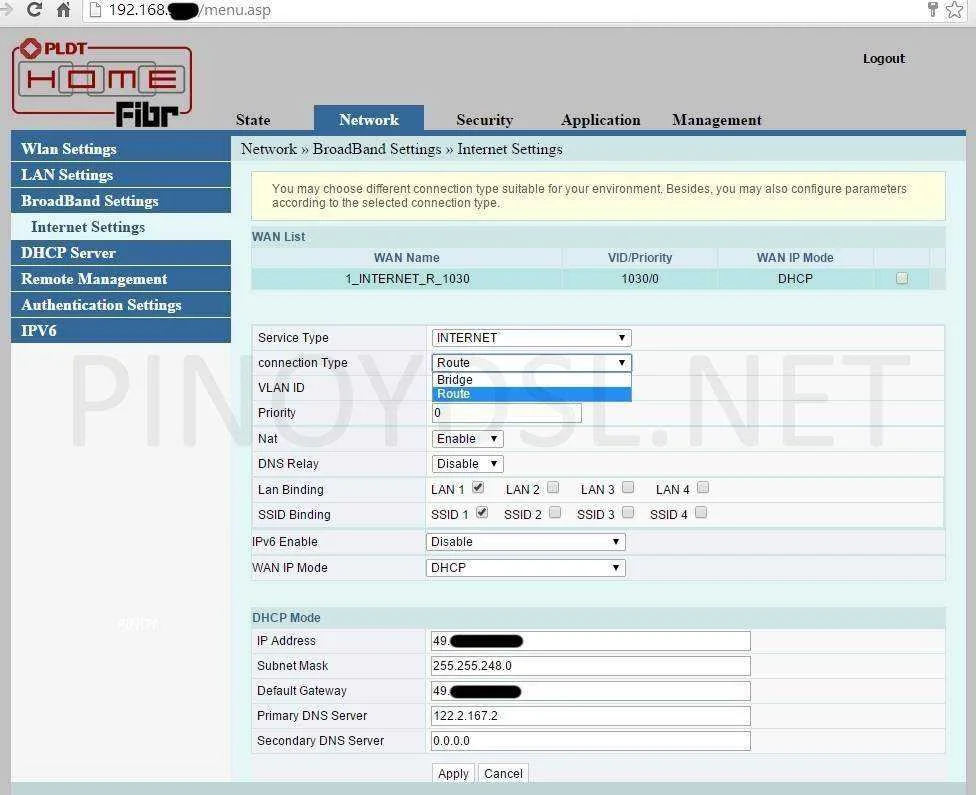
Task: Click the DHCP cell in WAN list
Action: (x=795, y=278)
